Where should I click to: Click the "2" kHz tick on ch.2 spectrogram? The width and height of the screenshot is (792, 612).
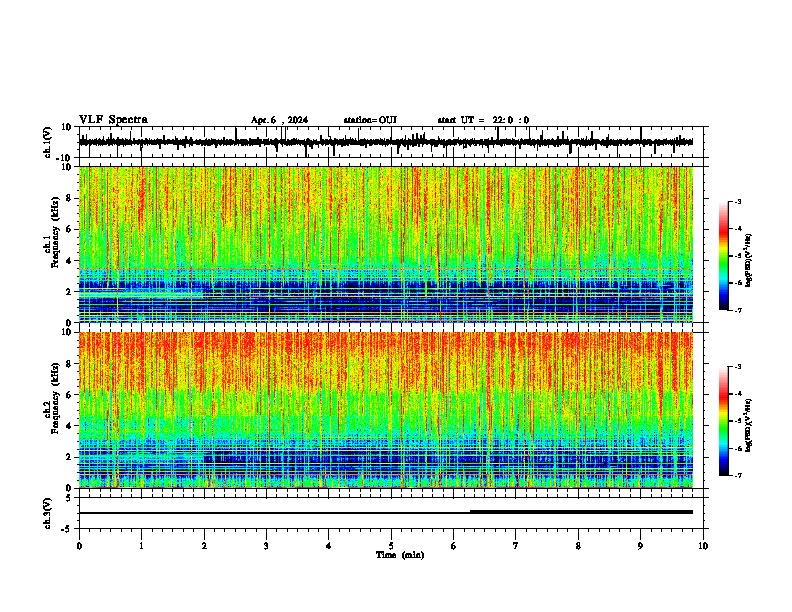click(69, 457)
